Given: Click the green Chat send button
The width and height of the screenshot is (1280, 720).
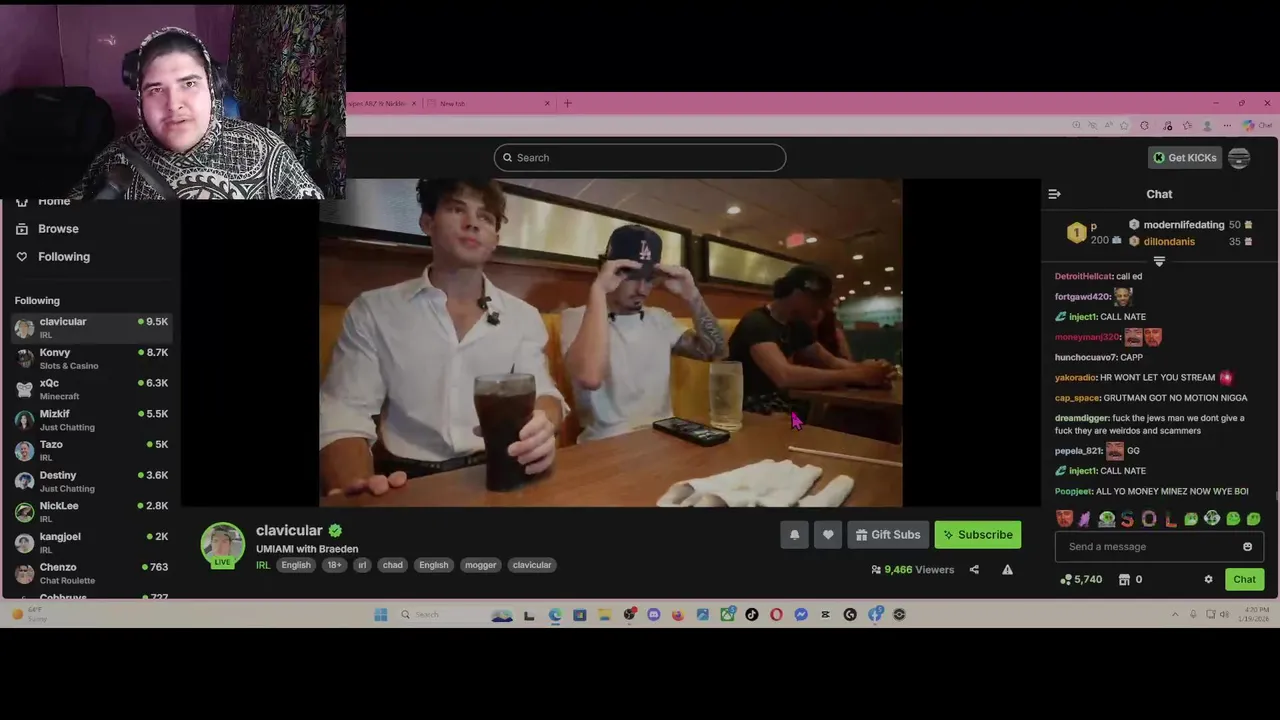Looking at the screenshot, I should [1244, 580].
